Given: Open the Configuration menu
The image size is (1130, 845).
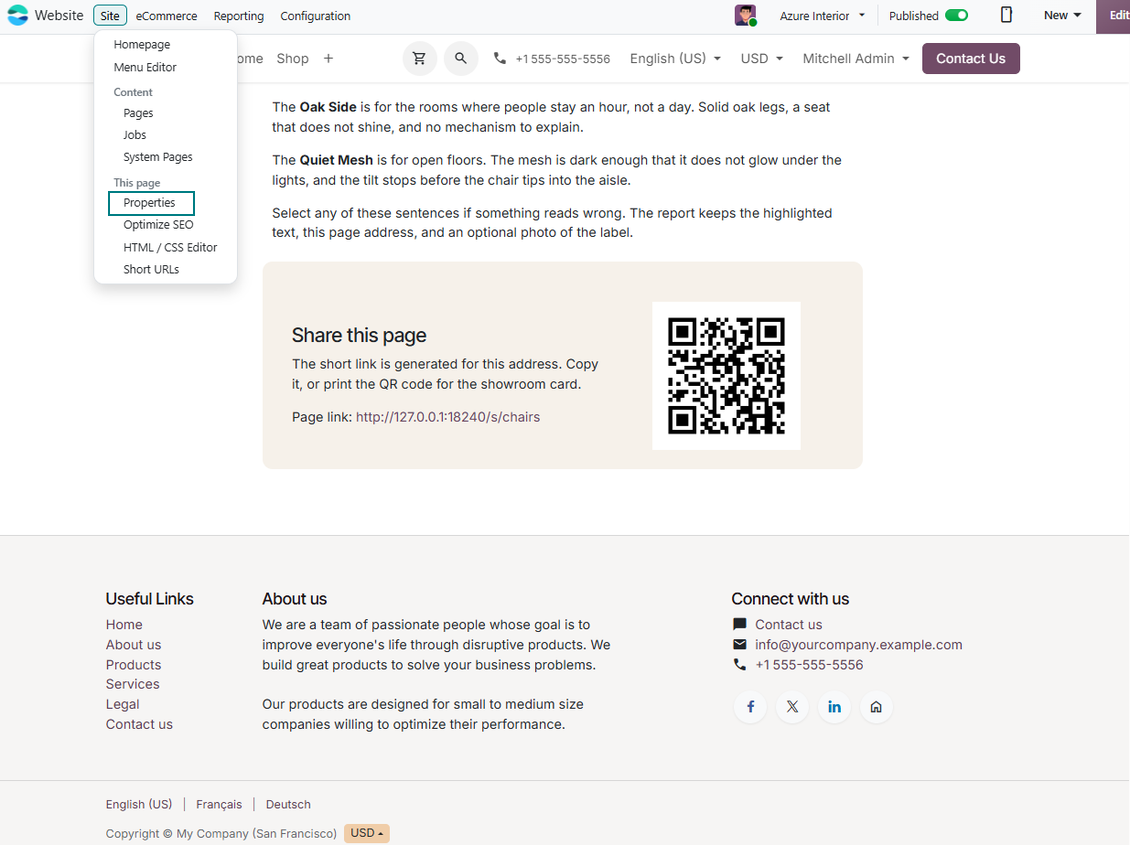Looking at the screenshot, I should 315,16.
